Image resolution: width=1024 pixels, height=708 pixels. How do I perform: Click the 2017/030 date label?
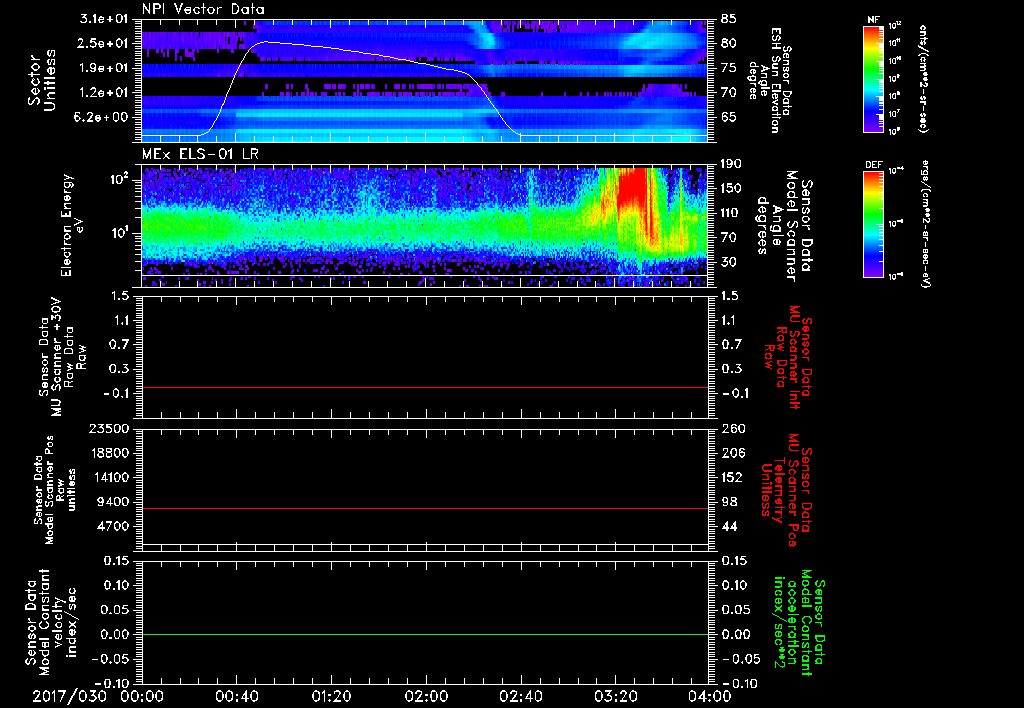[69, 696]
